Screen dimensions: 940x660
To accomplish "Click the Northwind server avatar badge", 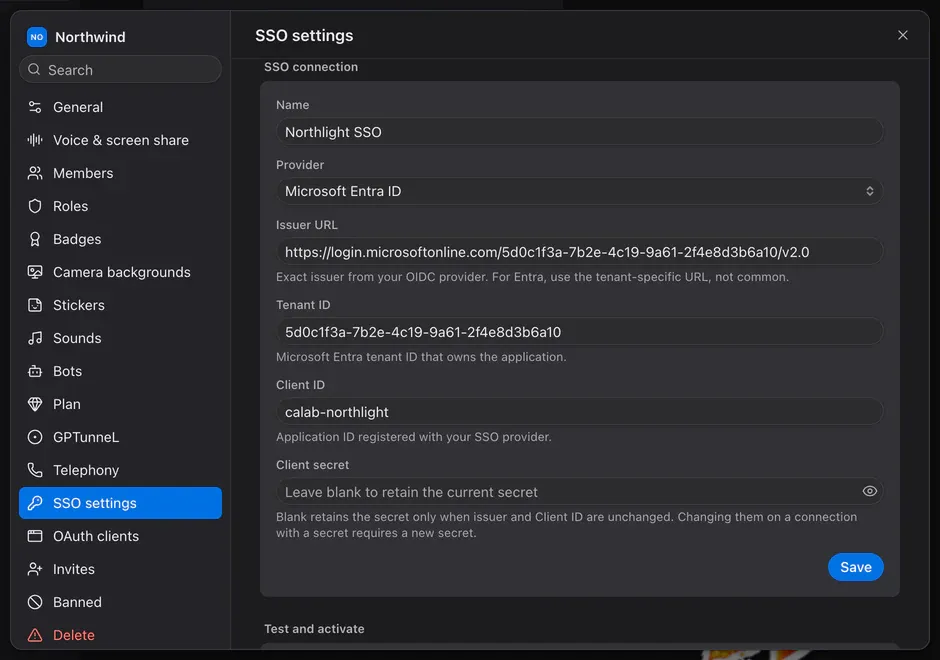I will (x=37, y=37).
